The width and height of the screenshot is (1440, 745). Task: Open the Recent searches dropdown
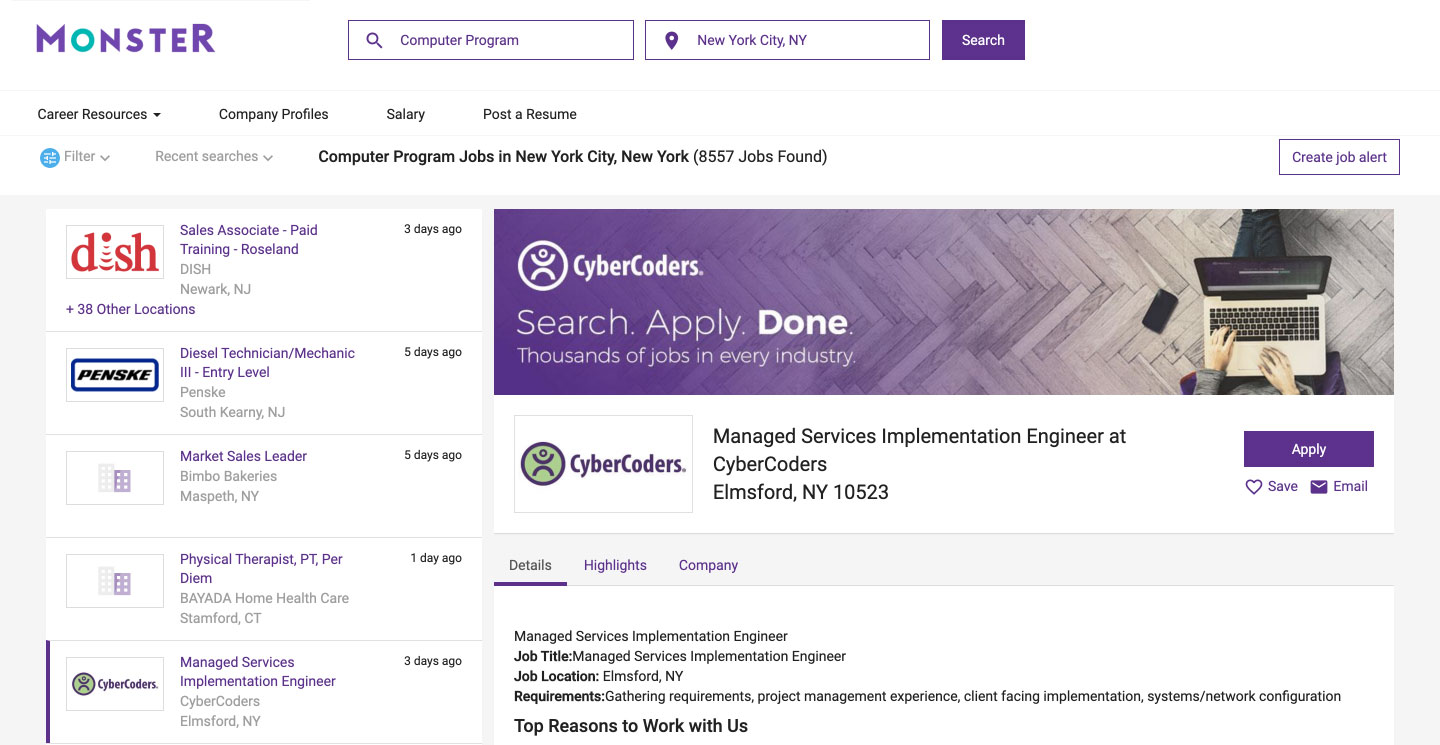(214, 157)
